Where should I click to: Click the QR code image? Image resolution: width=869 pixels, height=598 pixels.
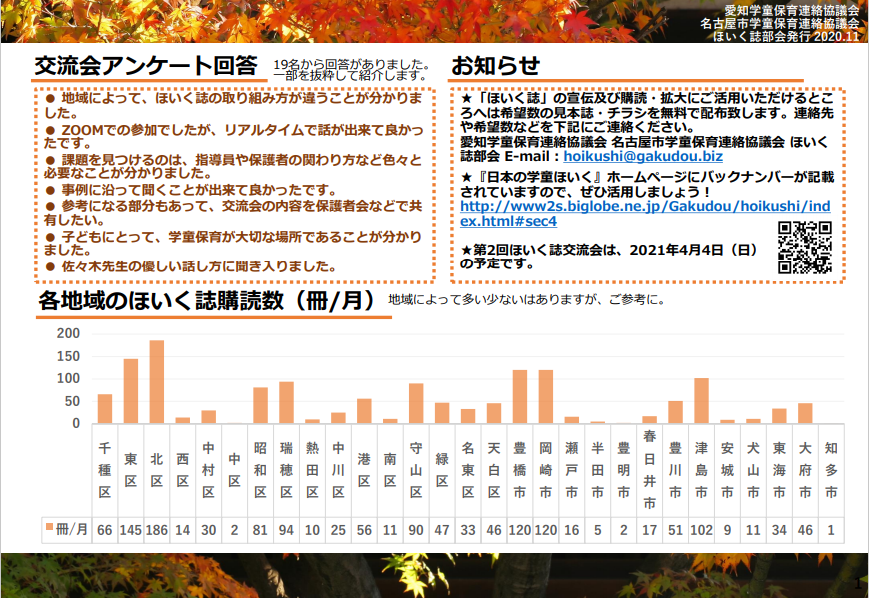pyautogui.click(x=805, y=247)
